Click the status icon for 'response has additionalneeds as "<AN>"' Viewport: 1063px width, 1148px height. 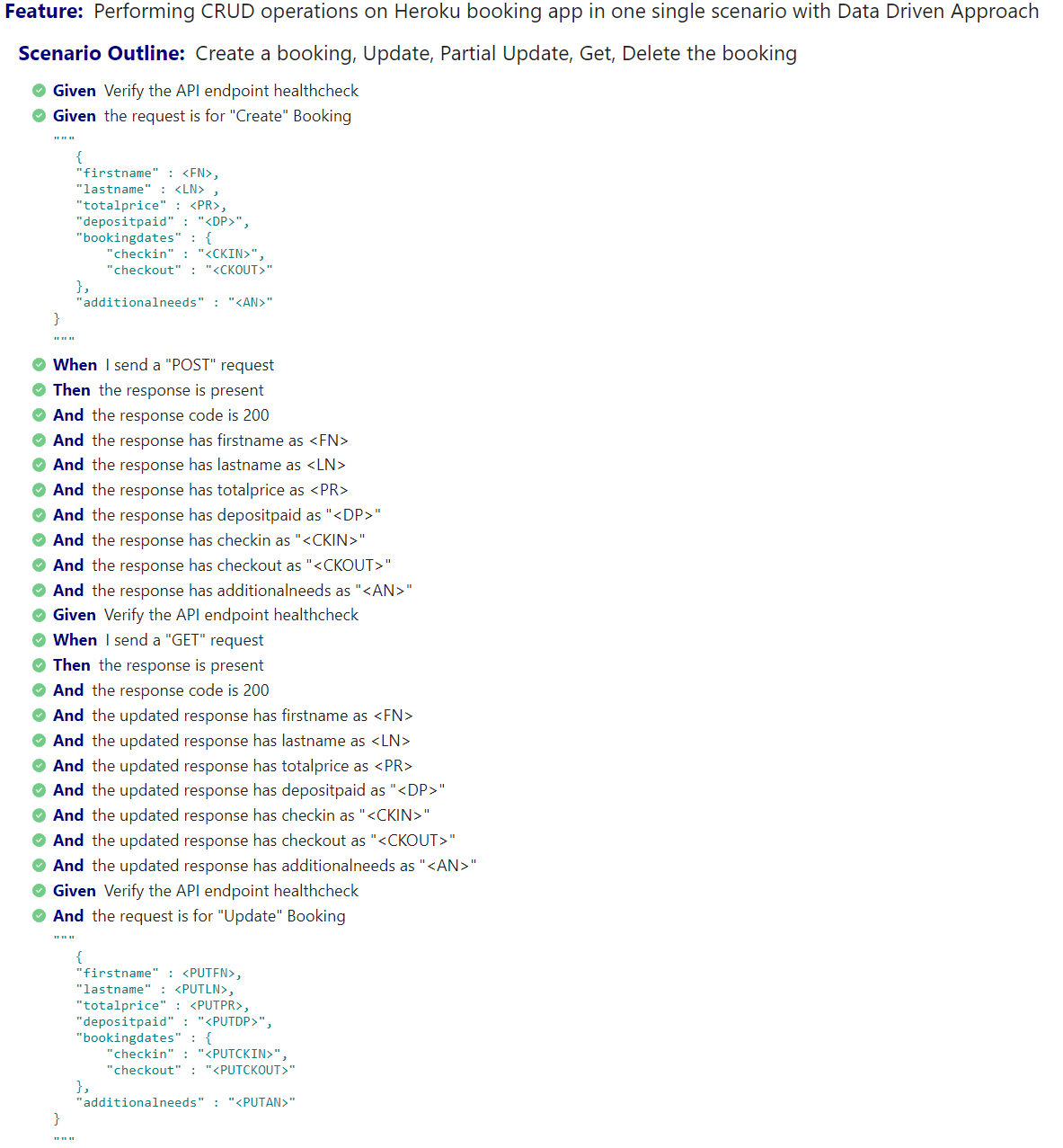[39, 591]
